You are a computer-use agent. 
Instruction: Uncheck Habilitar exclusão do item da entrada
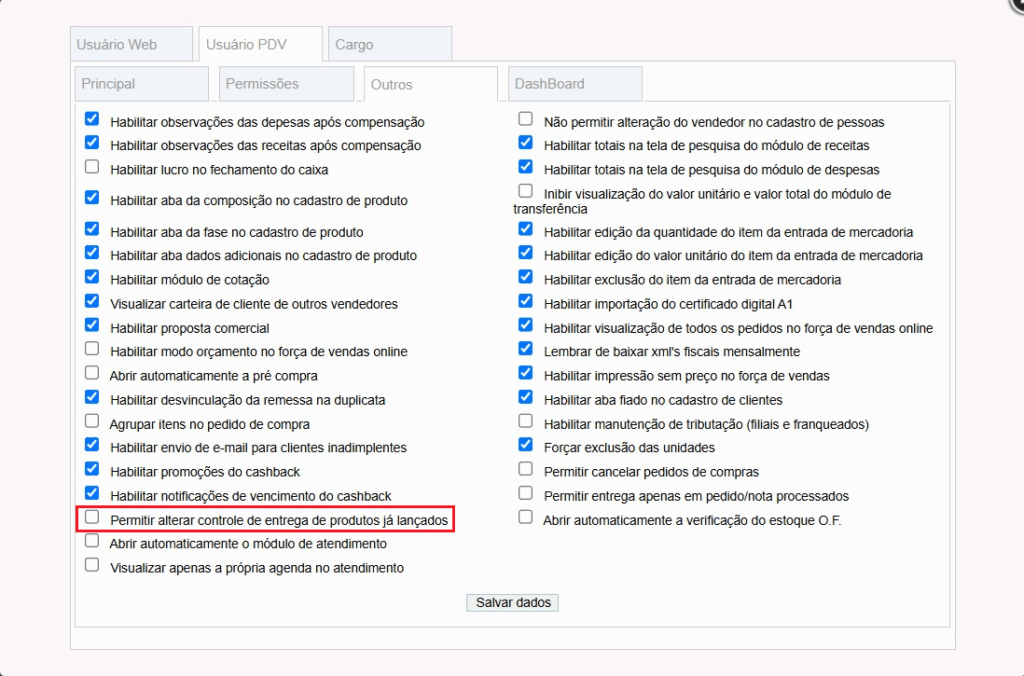526,276
